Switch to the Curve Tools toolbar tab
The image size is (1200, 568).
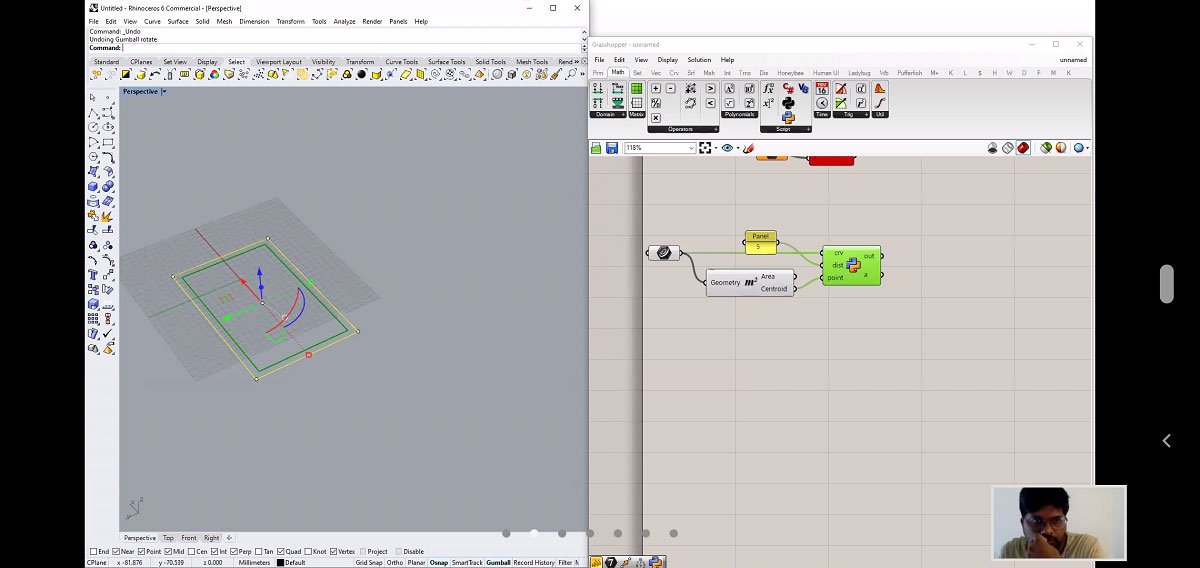tap(401, 62)
